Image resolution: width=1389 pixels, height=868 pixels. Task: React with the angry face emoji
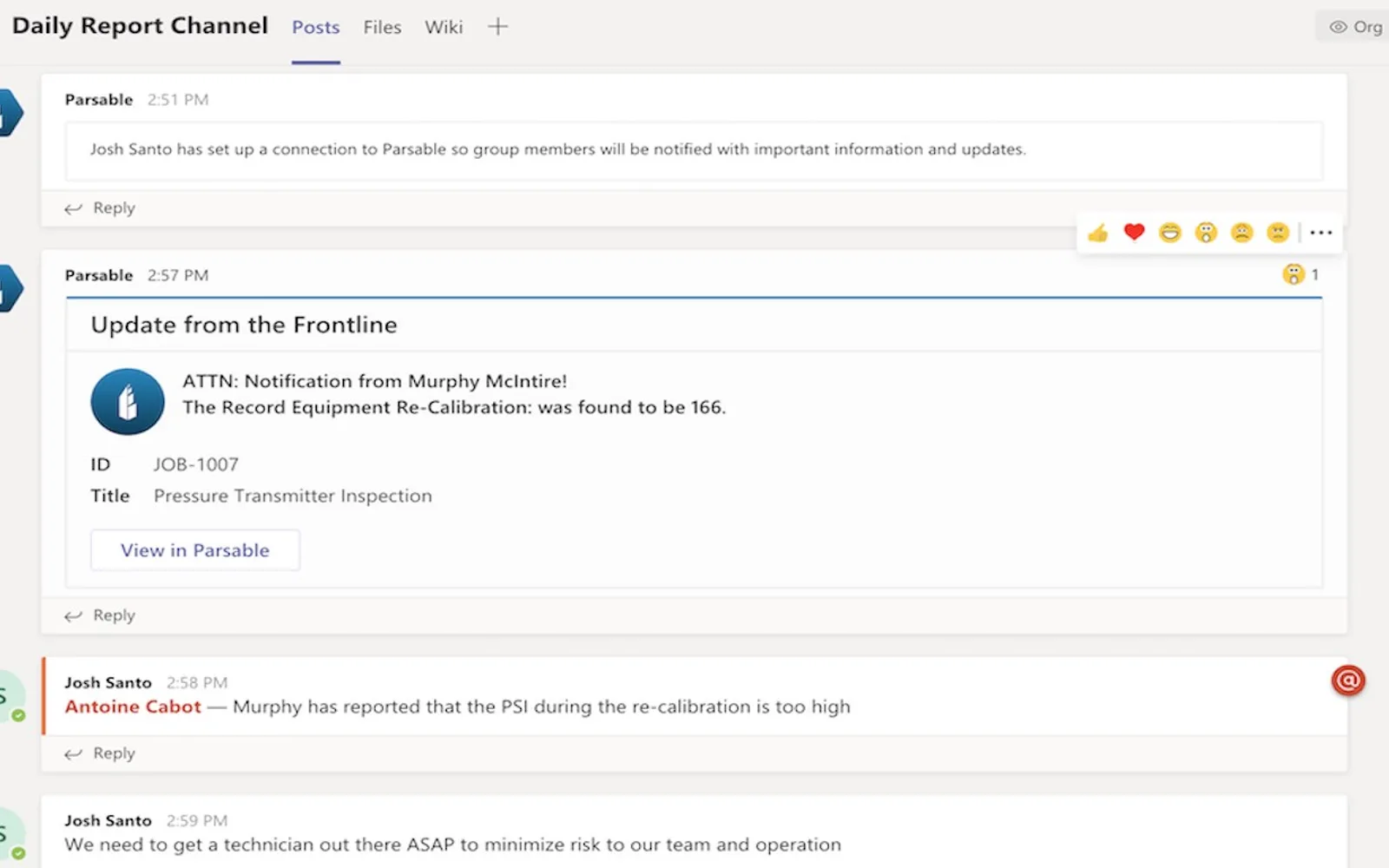1278,233
